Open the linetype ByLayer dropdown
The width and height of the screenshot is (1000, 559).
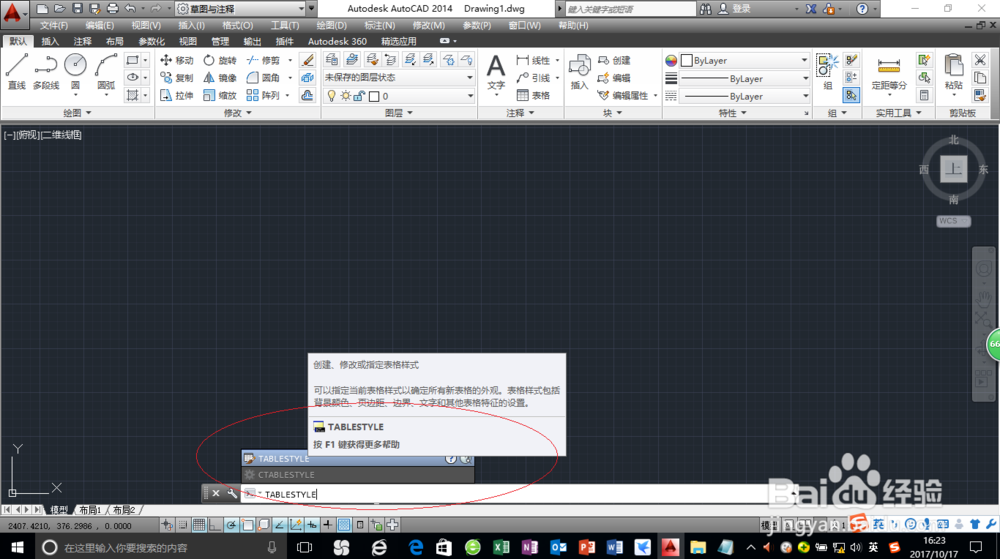pyautogui.click(x=745, y=96)
